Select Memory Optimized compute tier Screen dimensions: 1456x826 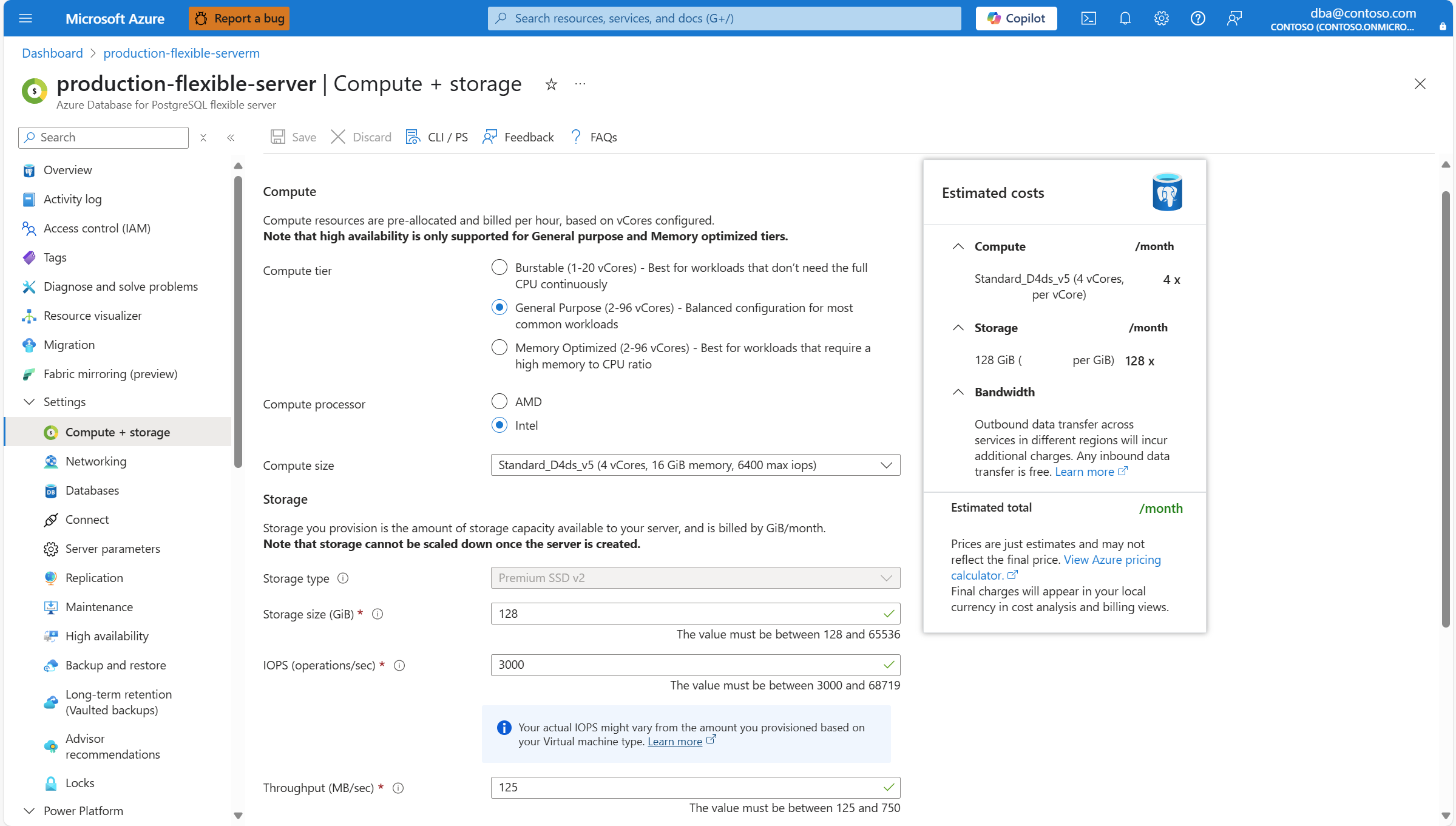click(499, 348)
